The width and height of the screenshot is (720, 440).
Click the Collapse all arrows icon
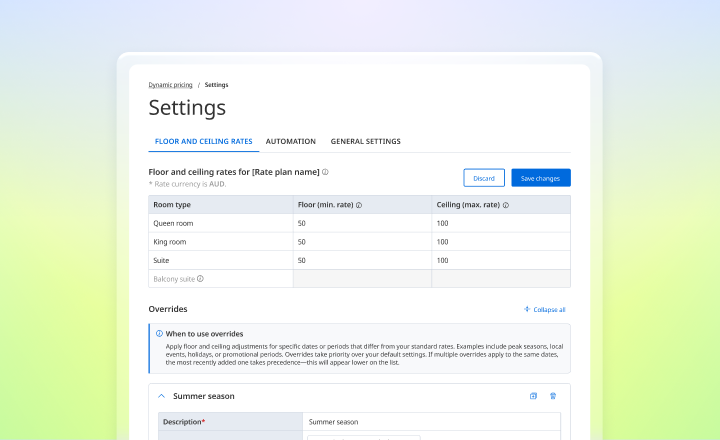coord(527,309)
